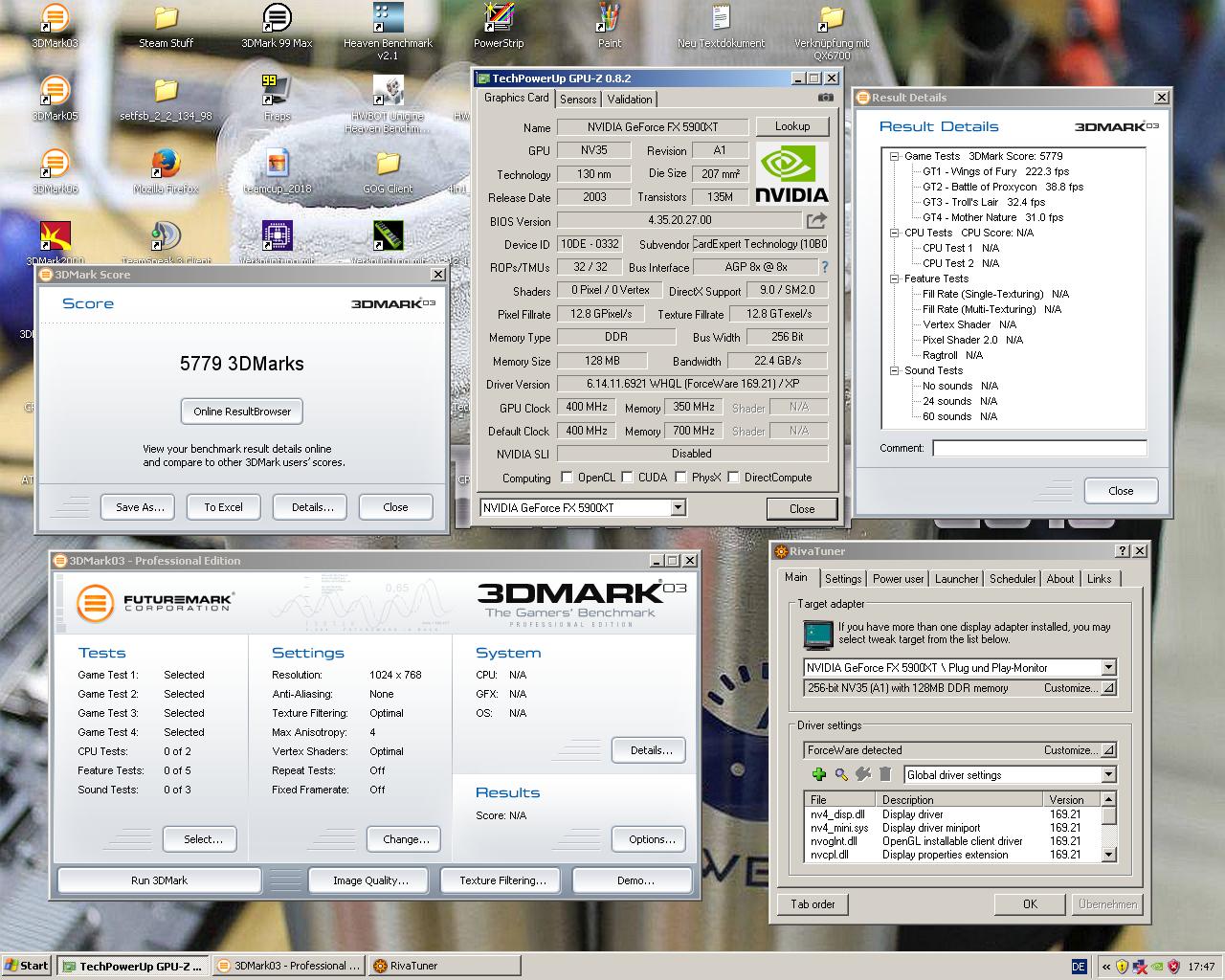Open setfsb_2_2_134_98 folder
Screen dimensions: 1225x980
(166, 99)
